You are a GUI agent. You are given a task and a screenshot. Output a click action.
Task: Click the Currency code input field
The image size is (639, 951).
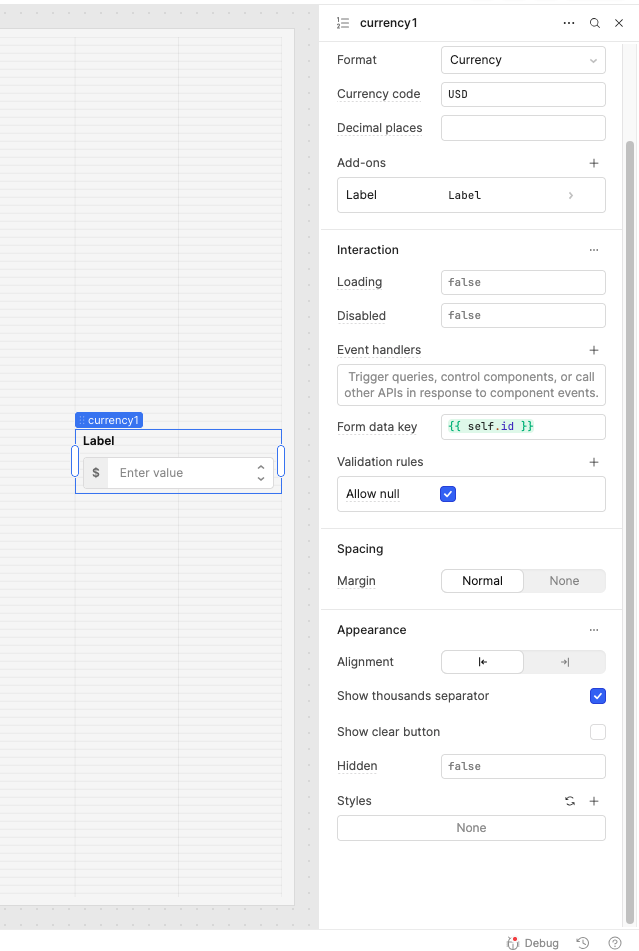click(523, 94)
